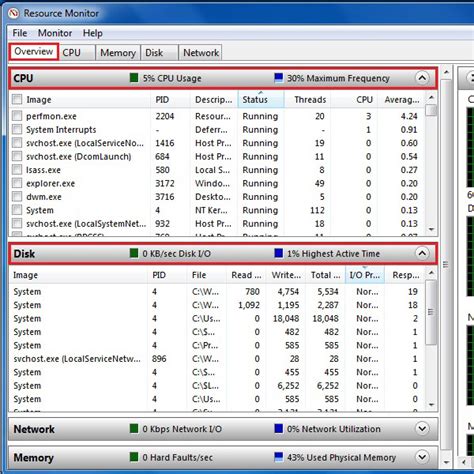
Task: Click the green Disk I/O indicator square
Action: tap(134, 253)
